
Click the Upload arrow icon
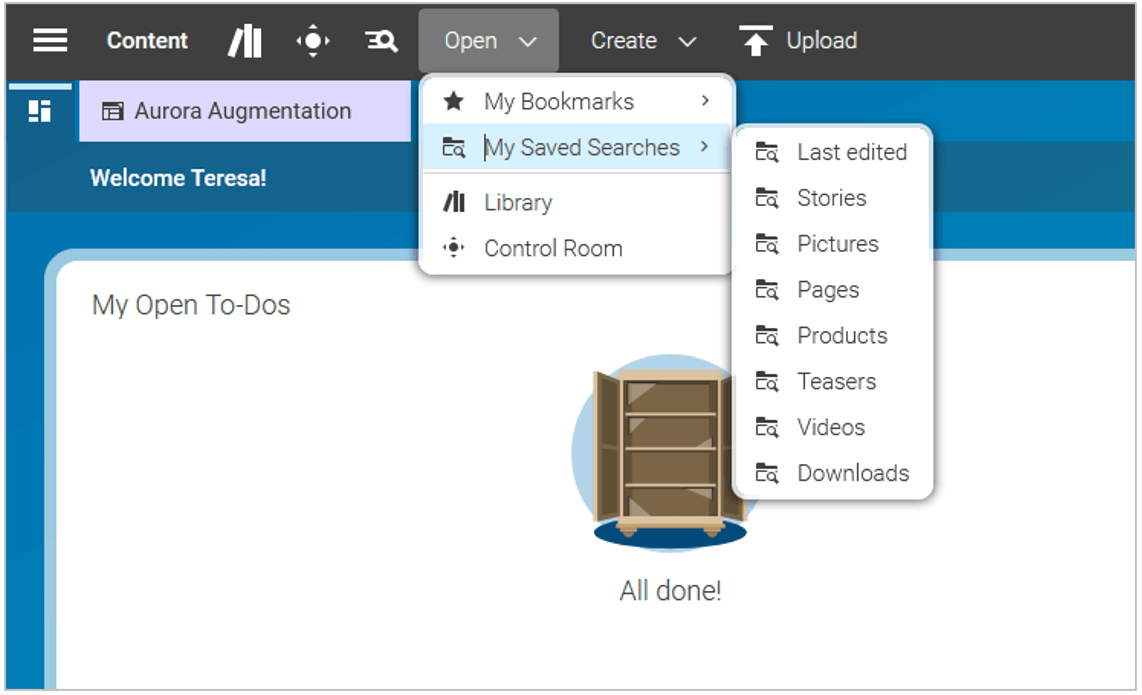[755, 41]
